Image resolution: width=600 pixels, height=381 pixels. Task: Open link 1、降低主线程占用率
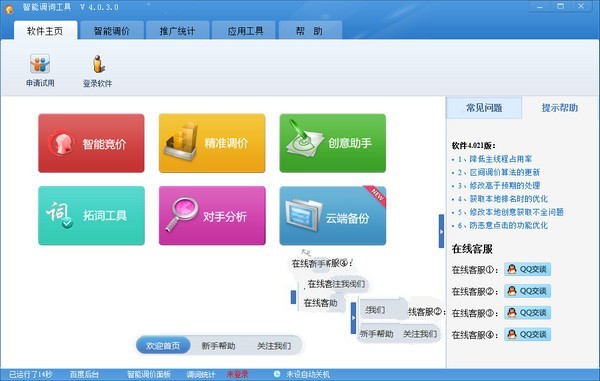(x=495, y=159)
